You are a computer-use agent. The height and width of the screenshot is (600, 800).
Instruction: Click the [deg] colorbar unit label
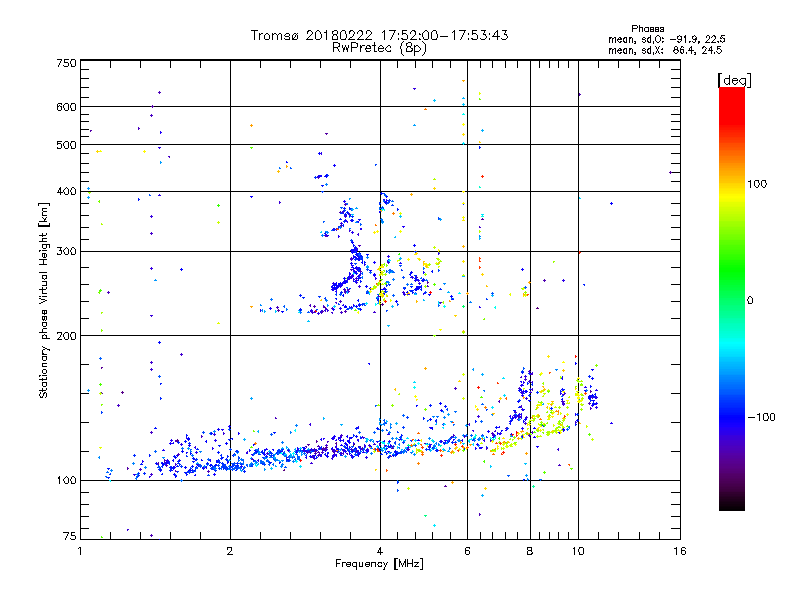tap(734, 81)
